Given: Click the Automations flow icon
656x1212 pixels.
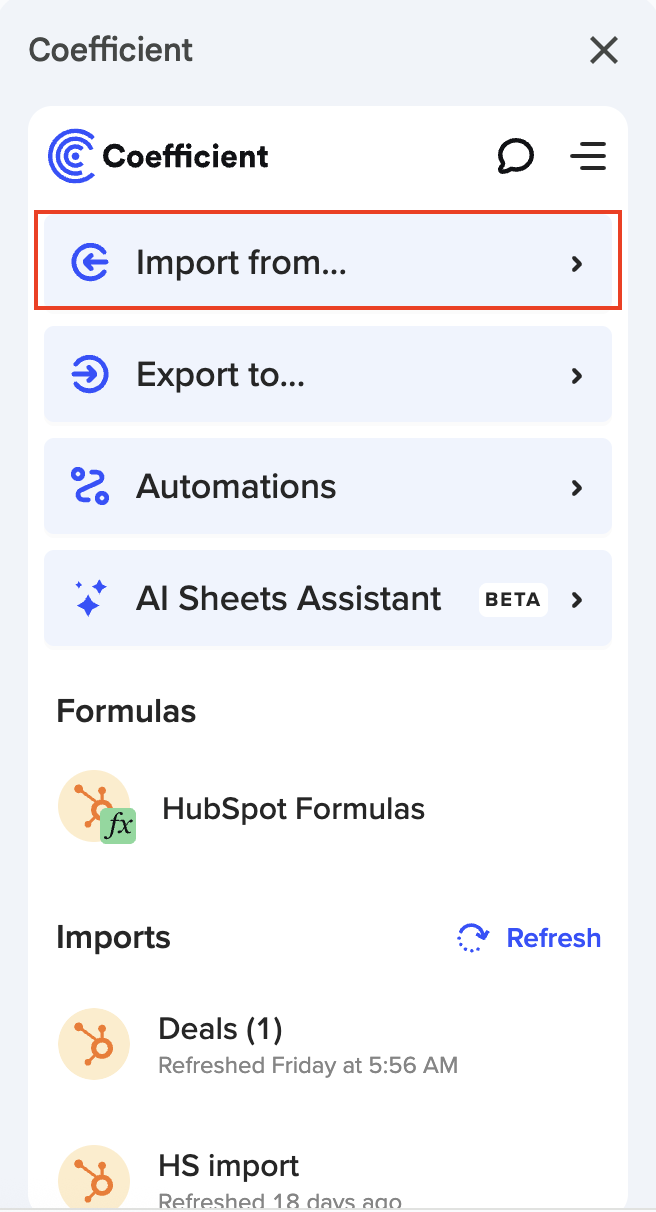Looking at the screenshot, I should (x=90, y=487).
